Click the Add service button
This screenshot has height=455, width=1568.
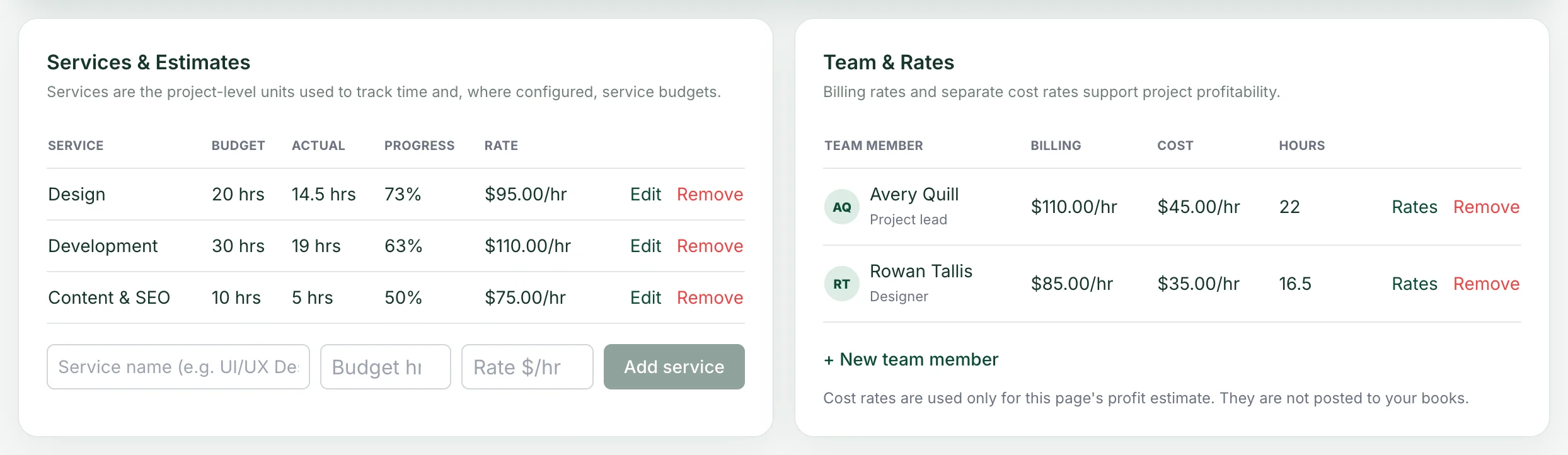[x=674, y=367]
